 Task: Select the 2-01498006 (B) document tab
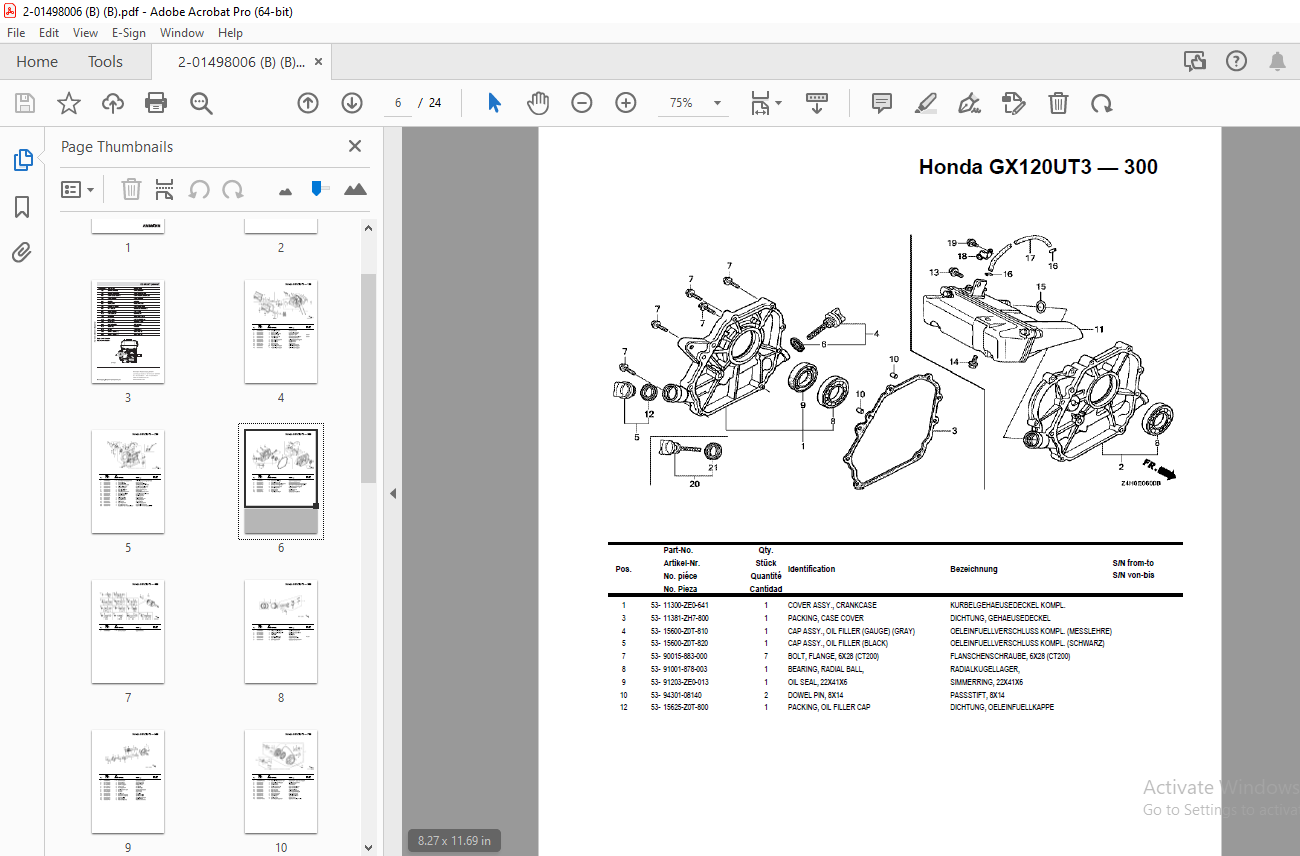pos(241,61)
